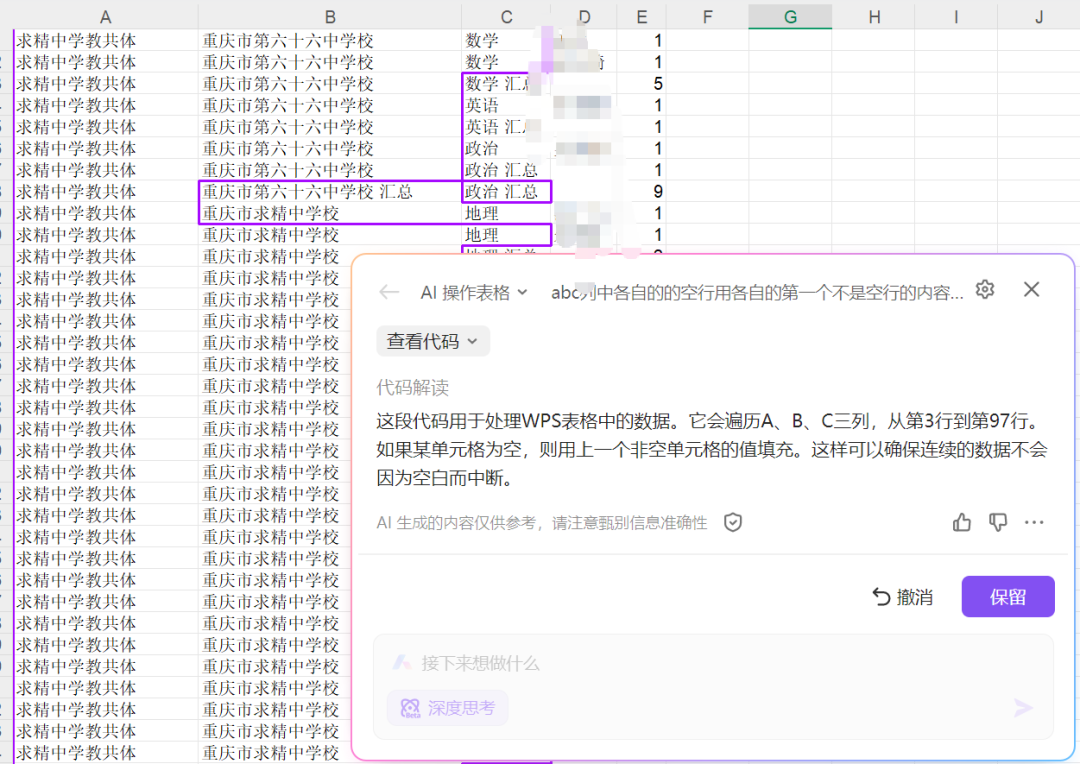This screenshot has width=1080, height=764.
Task: Click the verification shield icon near the disclaimer
Action: [x=732, y=522]
